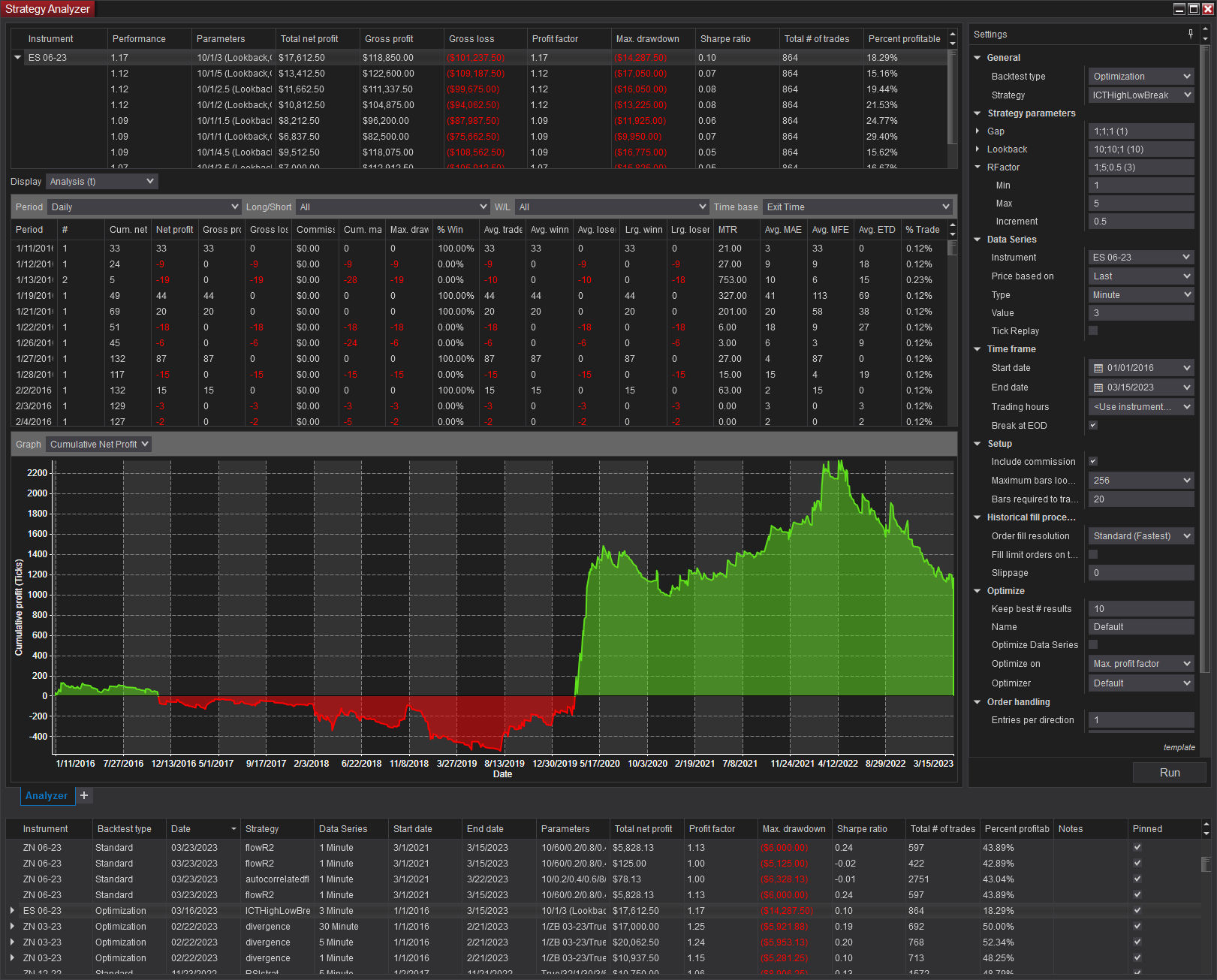Switch to the Analyzer tab
Image resolution: width=1217 pixels, height=980 pixels.
pyautogui.click(x=47, y=796)
